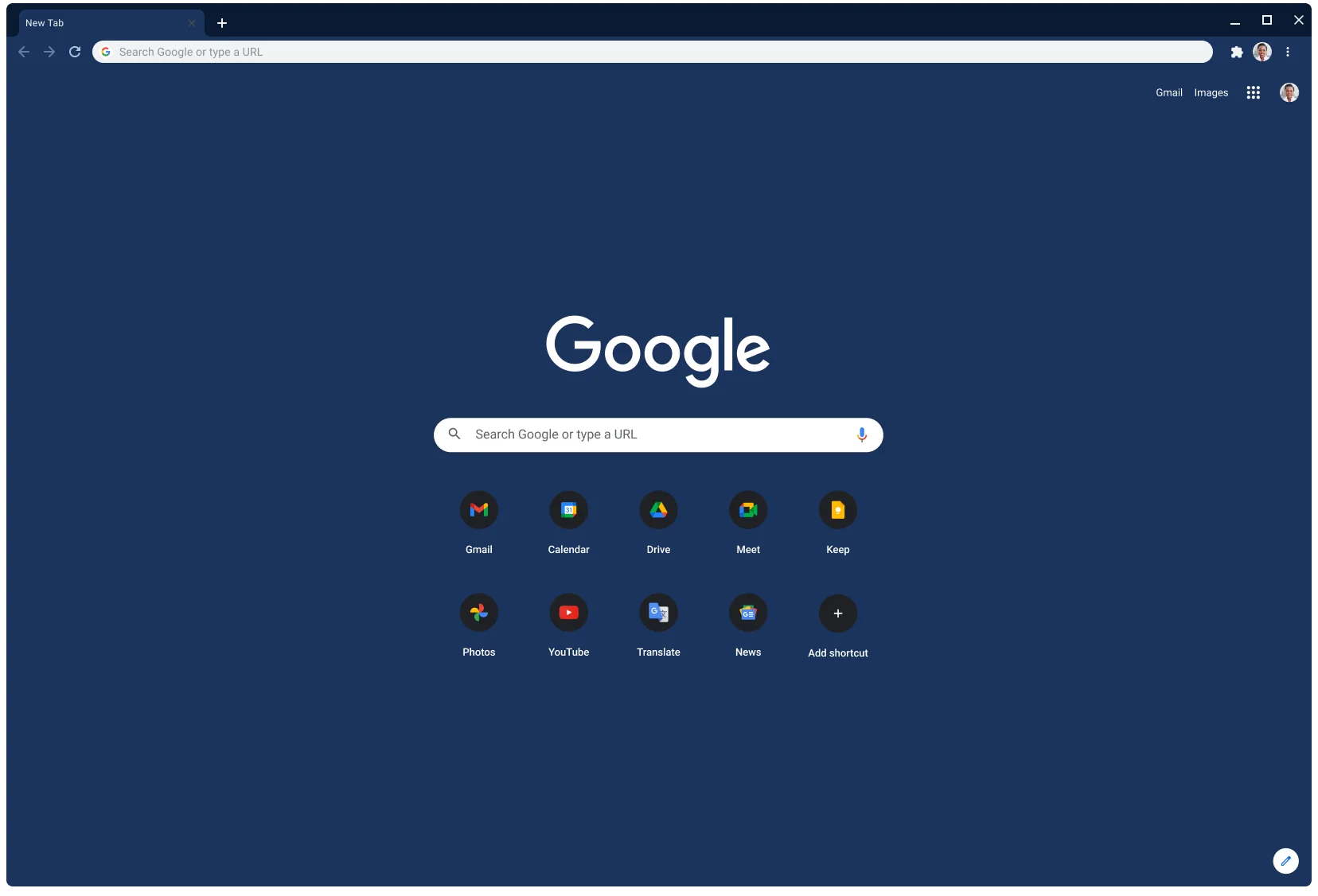
Task: Click the Images link
Action: [1211, 92]
